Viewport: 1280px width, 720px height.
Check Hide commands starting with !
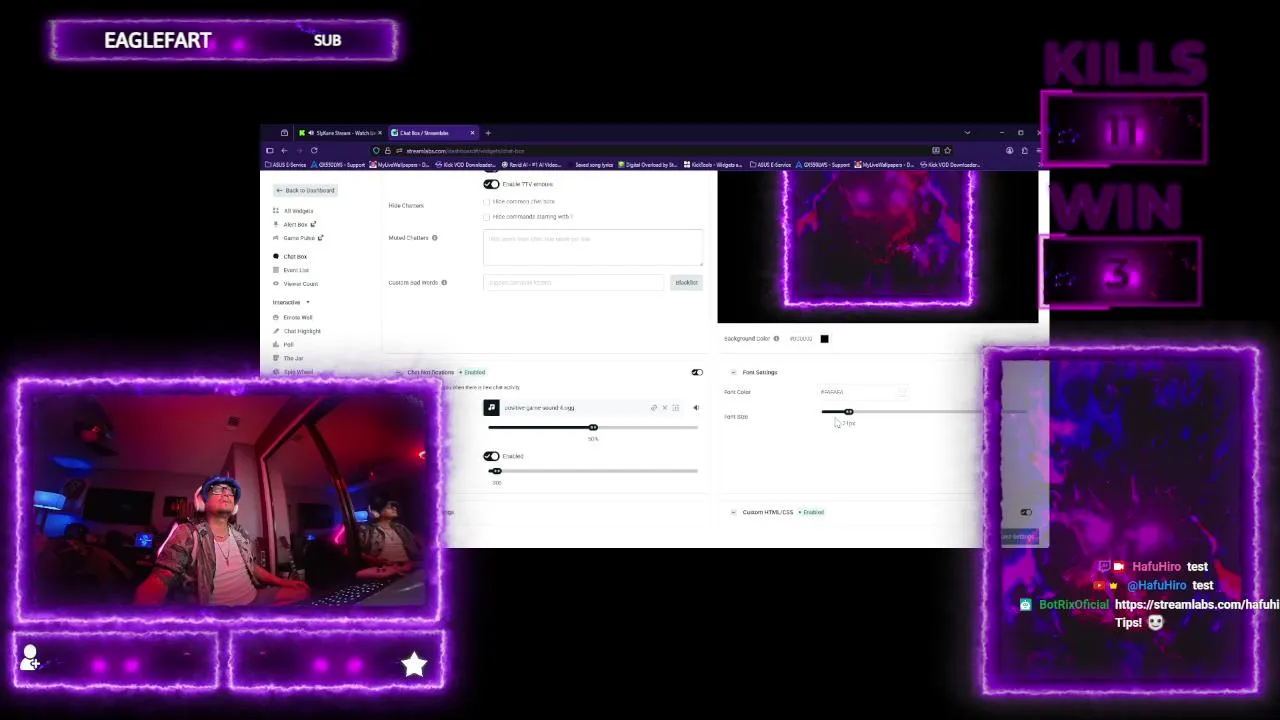pyautogui.click(x=487, y=217)
